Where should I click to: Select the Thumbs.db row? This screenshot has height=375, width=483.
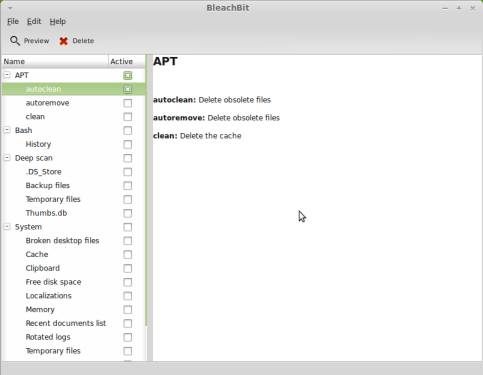(x=73, y=213)
